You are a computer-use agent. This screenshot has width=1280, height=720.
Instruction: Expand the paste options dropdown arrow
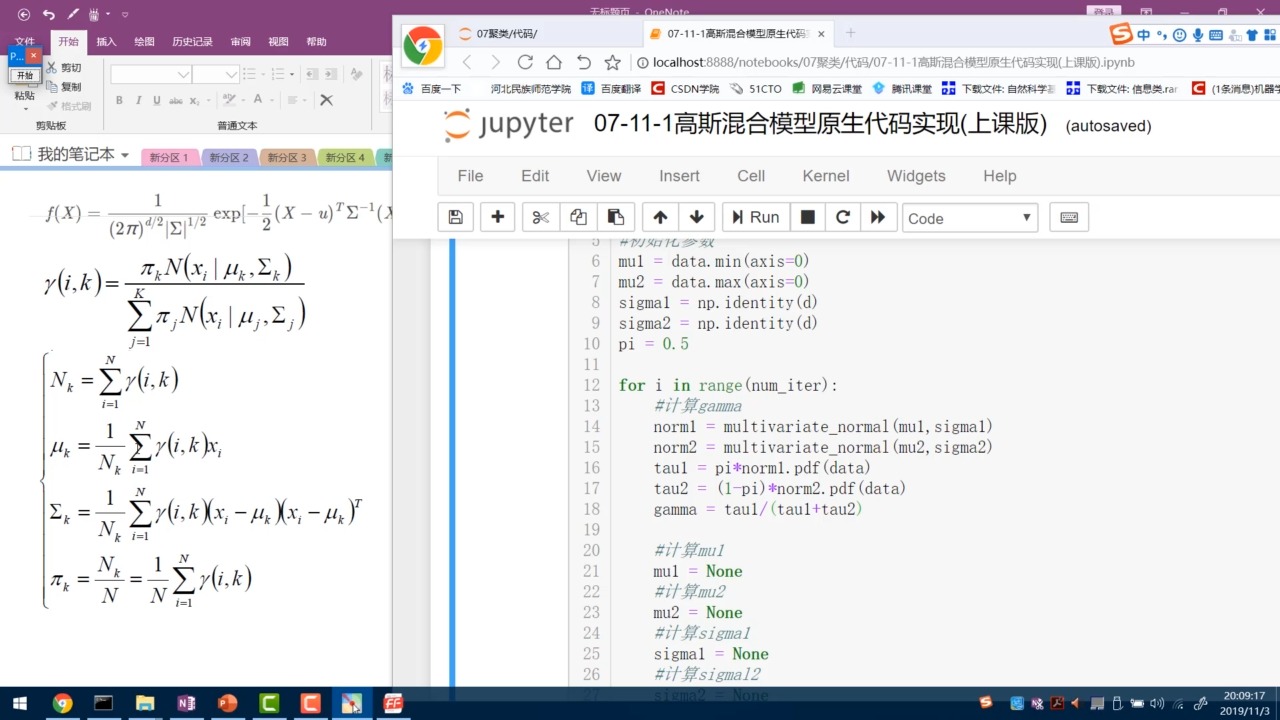pos(25,108)
